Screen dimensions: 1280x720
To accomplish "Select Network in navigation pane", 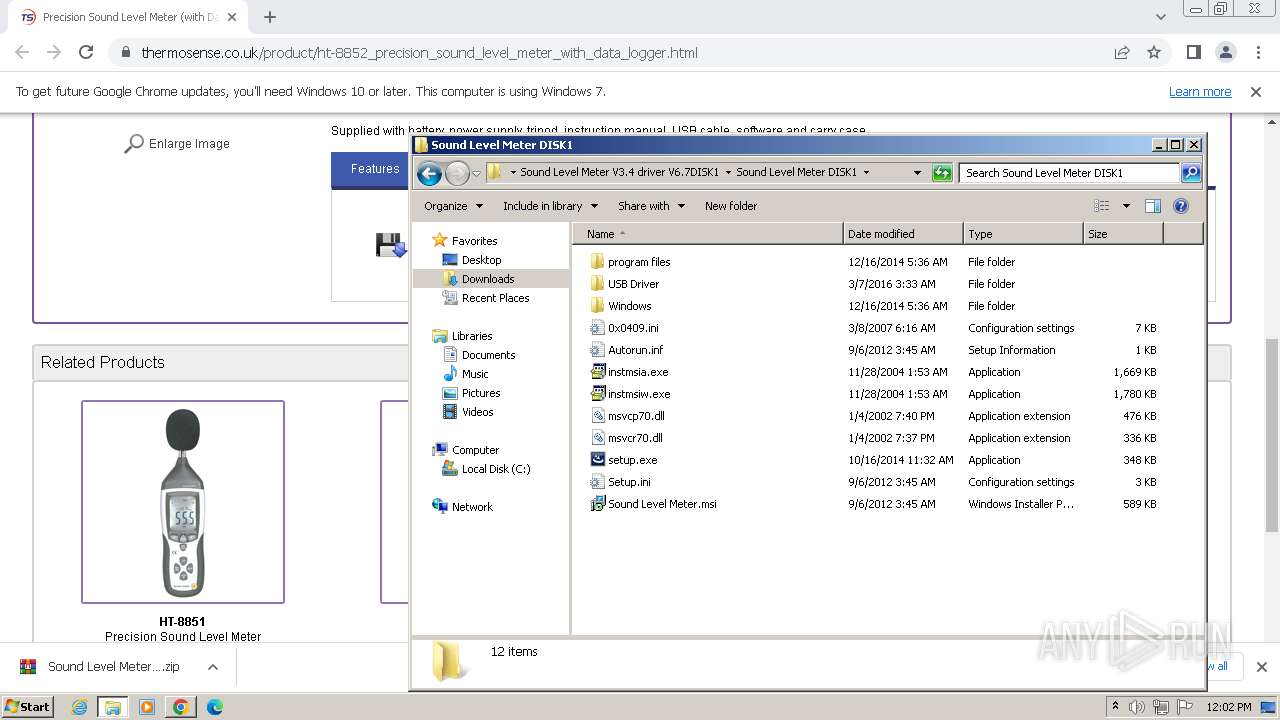I will click(x=472, y=507).
